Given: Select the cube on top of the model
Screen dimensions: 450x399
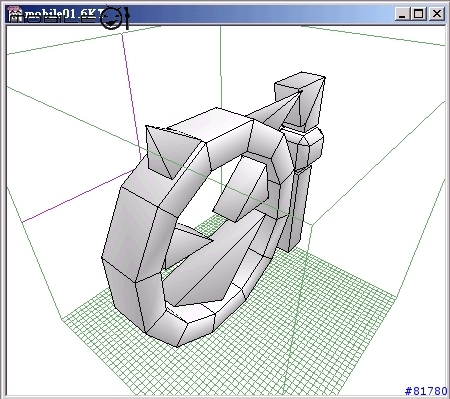Looking at the screenshot, I should tap(300, 100).
